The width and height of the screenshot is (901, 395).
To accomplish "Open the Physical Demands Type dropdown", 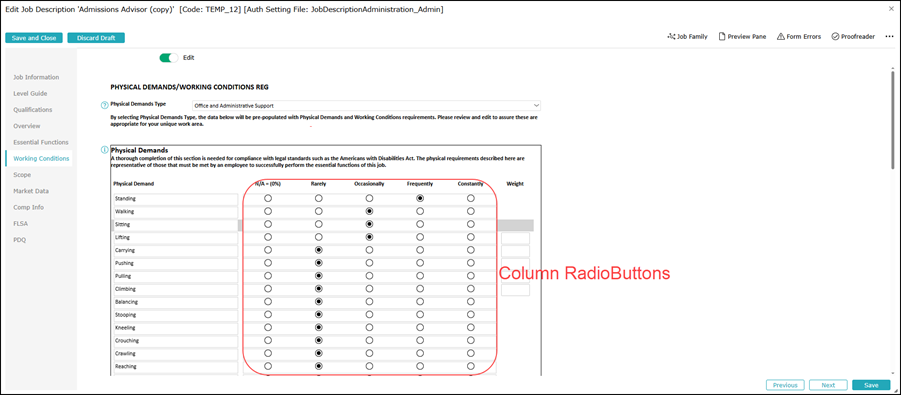I will [367, 106].
